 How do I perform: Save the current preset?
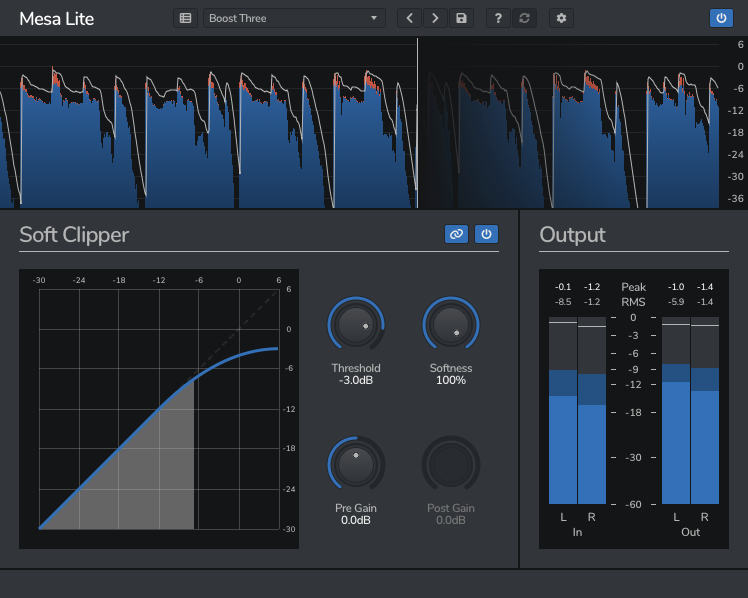(x=461, y=18)
